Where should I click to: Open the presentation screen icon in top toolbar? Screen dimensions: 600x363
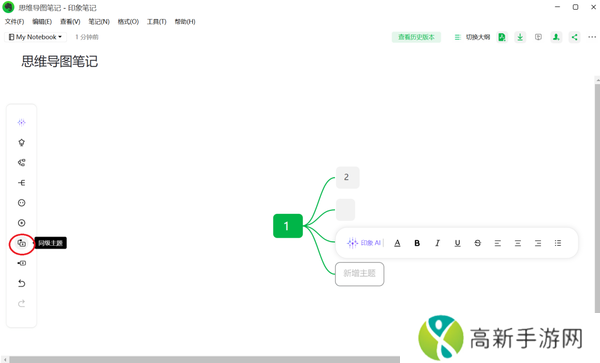538,37
